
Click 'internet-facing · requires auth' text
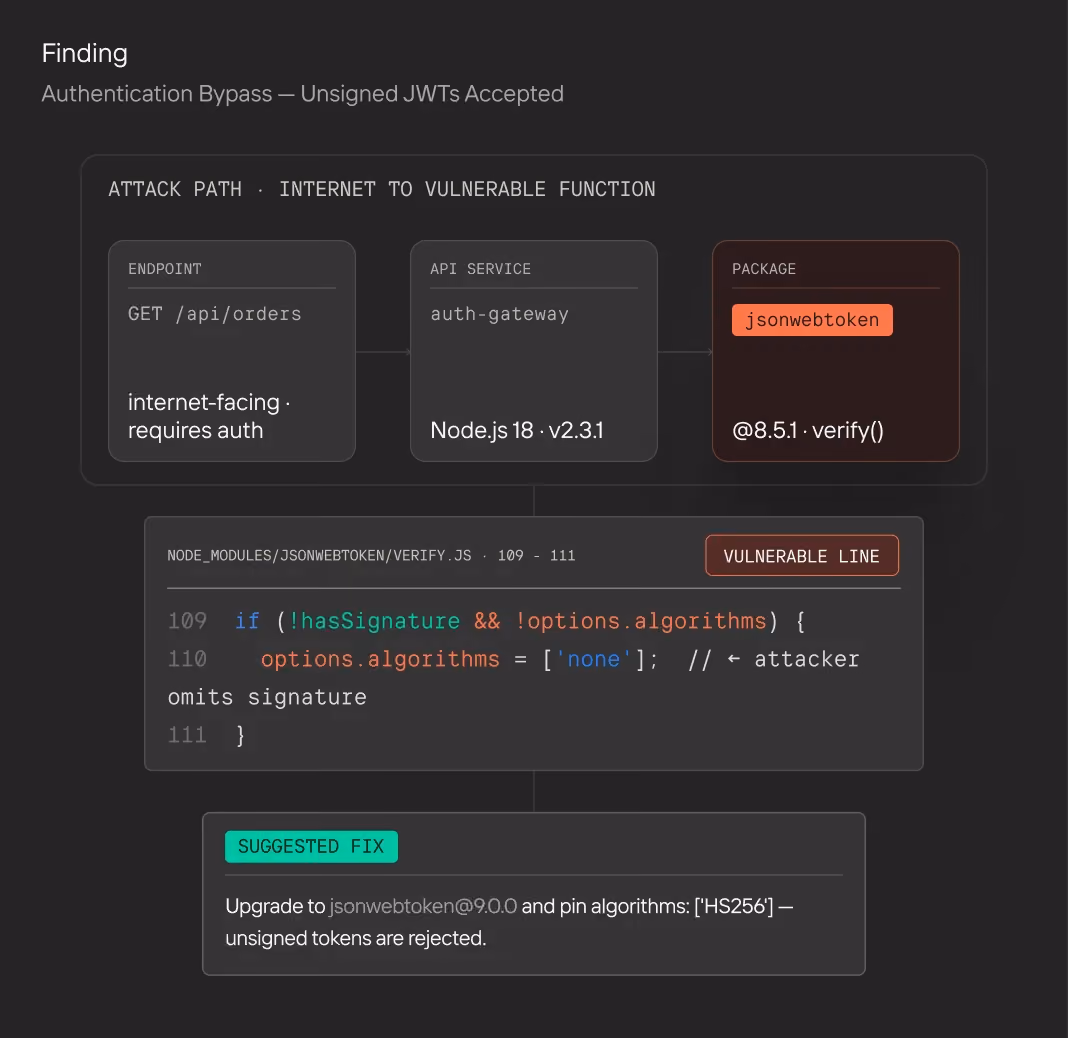(x=209, y=416)
